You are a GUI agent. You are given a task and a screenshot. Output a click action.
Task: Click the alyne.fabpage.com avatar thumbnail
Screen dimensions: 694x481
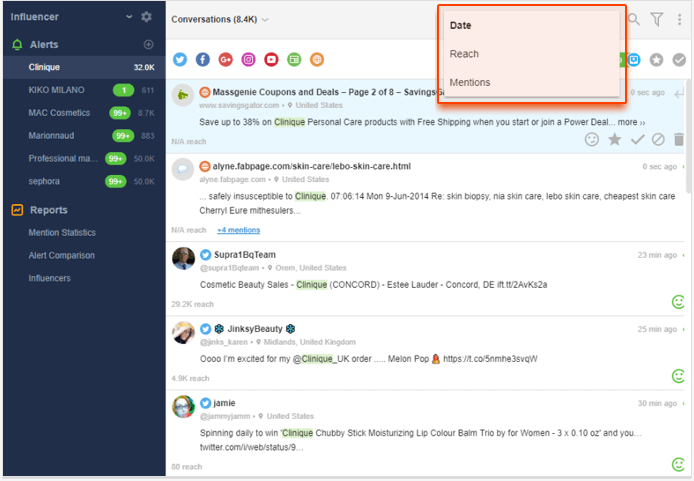[x=183, y=169]
